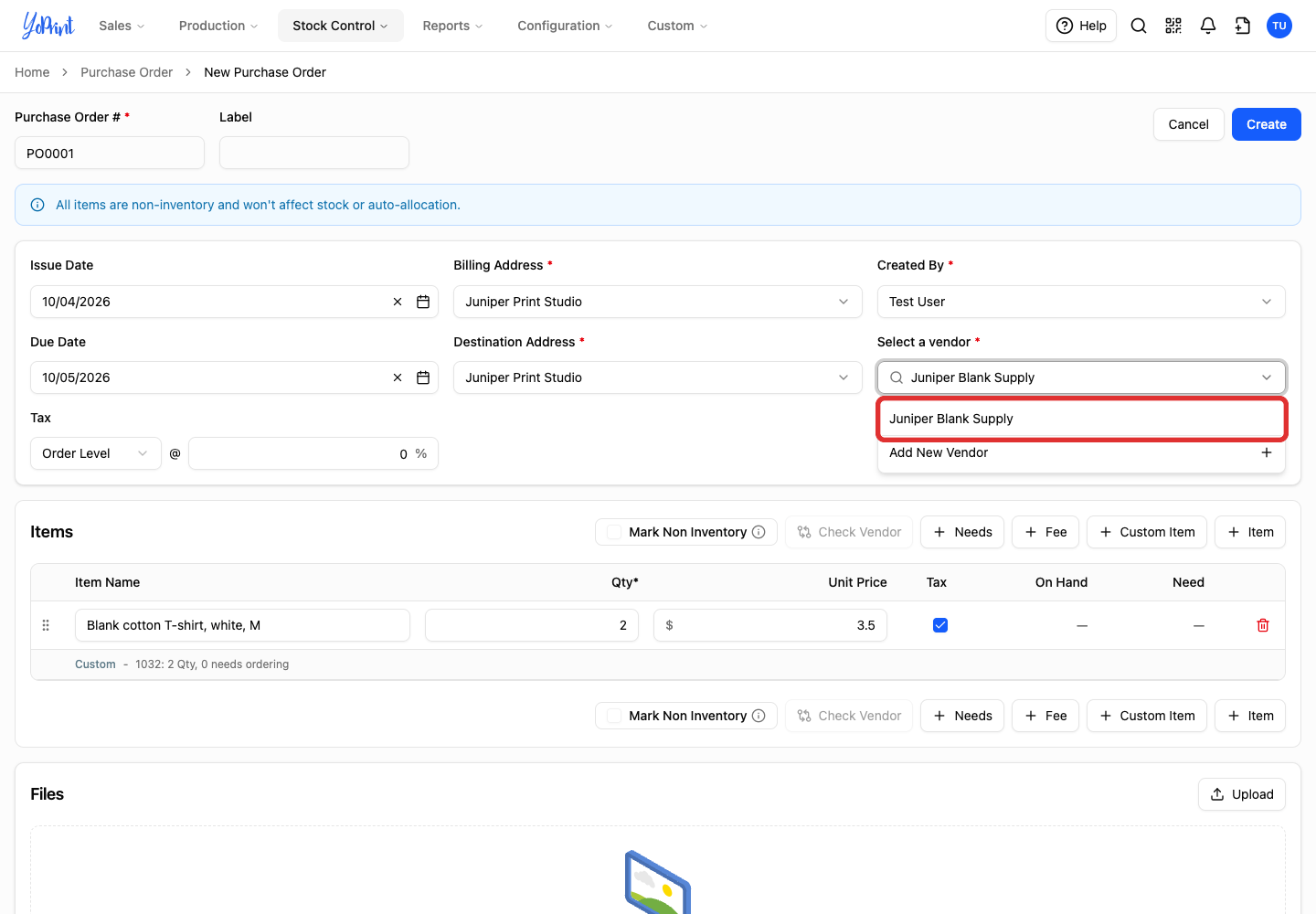This screenshot has width=1316, height=914.
Task: Click the plus icon beside Add New Vendor
Action: (x=1267, y=452)
